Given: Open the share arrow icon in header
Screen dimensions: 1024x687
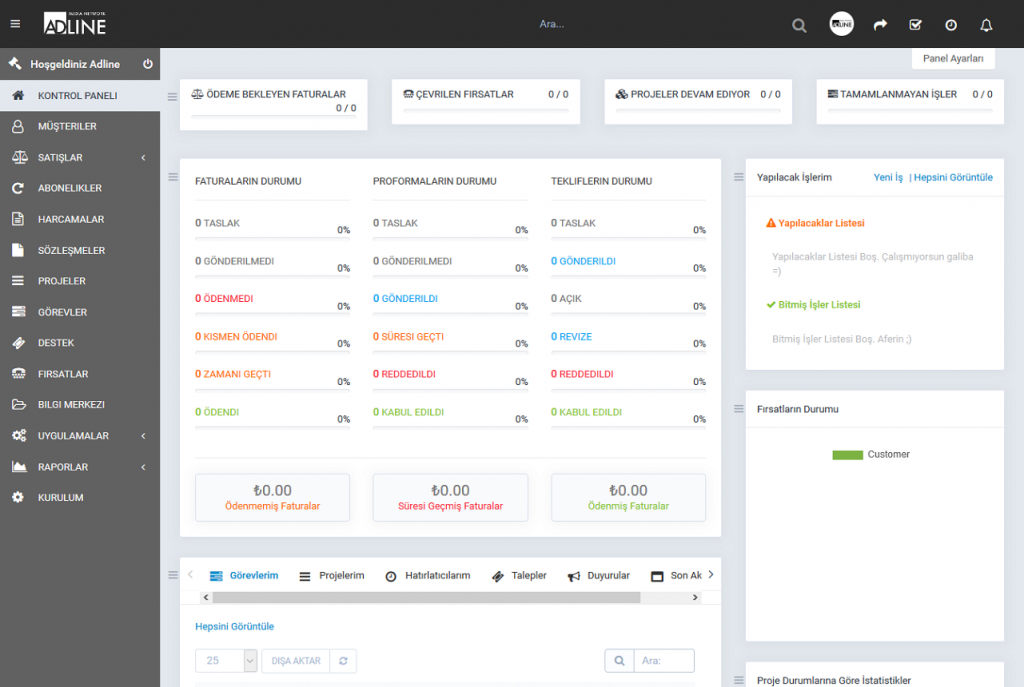Looking at the screenshot, I should (880, 25).
